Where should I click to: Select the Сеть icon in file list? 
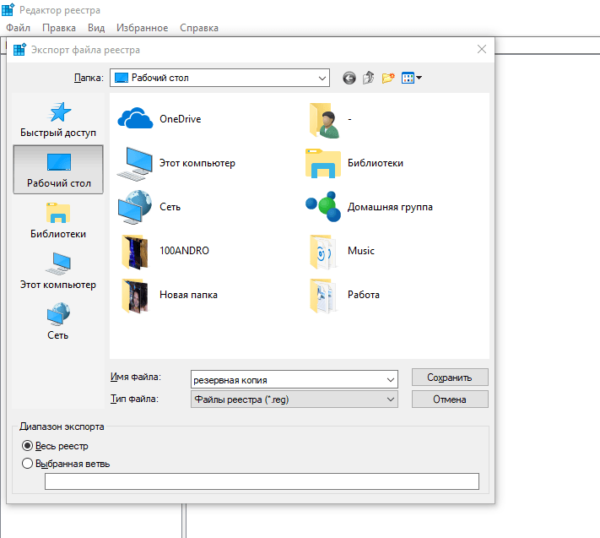click(x=135, y=207)
